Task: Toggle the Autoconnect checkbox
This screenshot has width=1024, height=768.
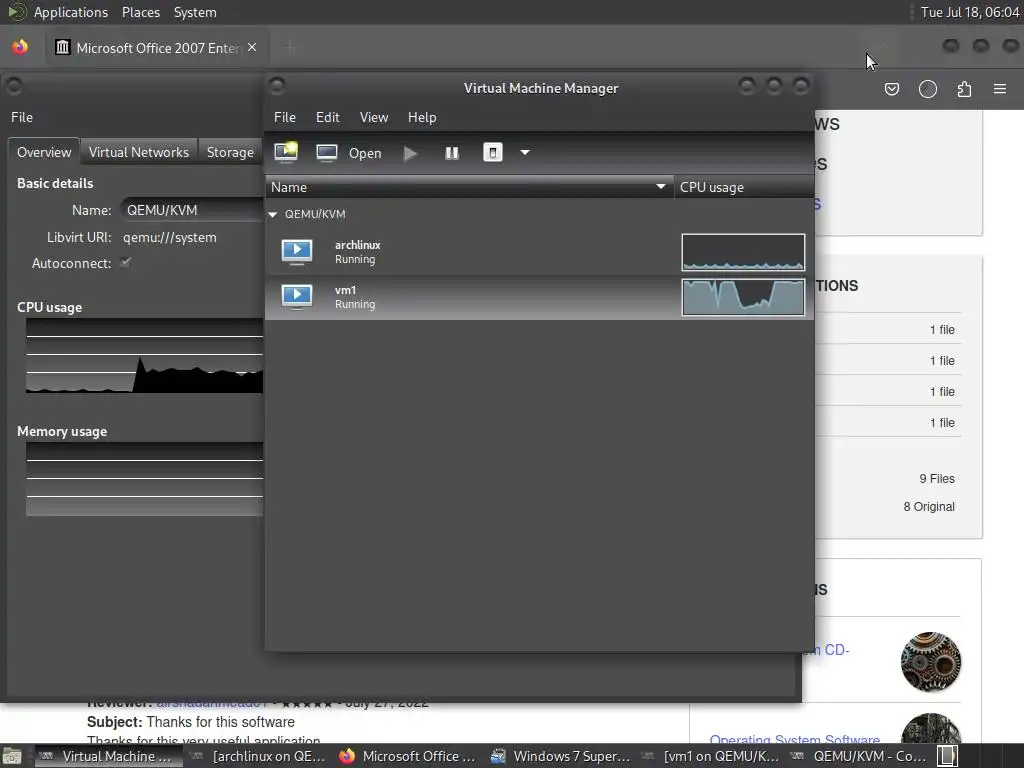Action: [125, 263]
